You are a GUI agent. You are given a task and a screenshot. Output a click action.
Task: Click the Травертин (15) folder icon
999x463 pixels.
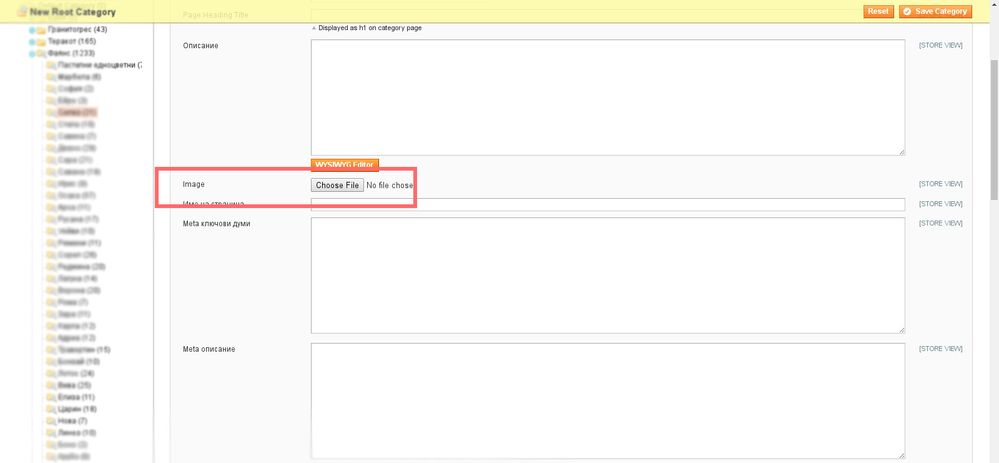51,350
